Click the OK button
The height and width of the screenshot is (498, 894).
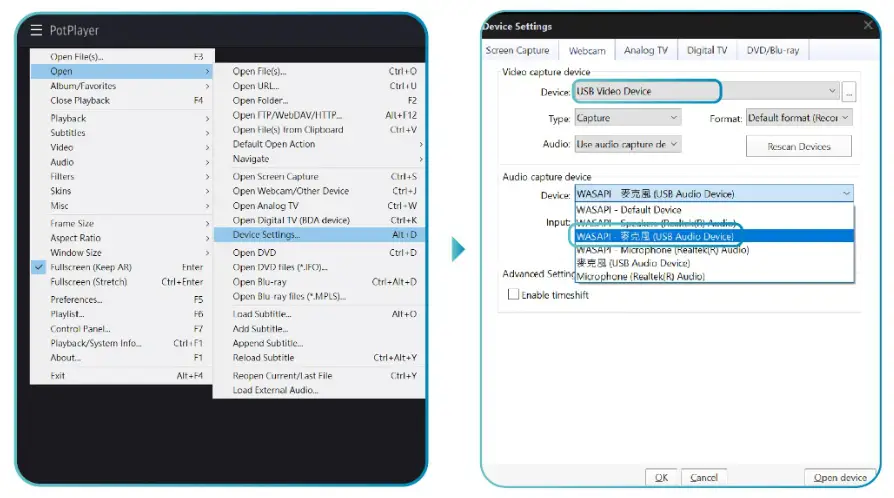point(661,477)
